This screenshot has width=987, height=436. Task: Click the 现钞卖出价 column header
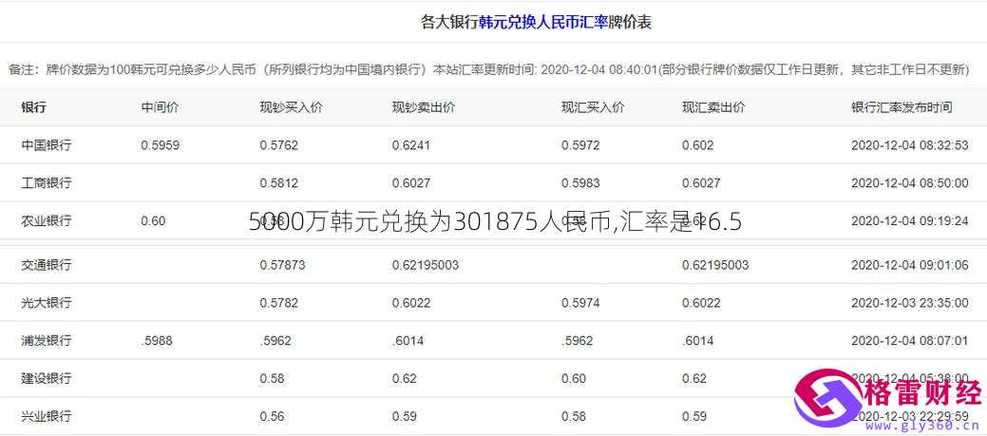pyautogui.click(x=424, y=108)
